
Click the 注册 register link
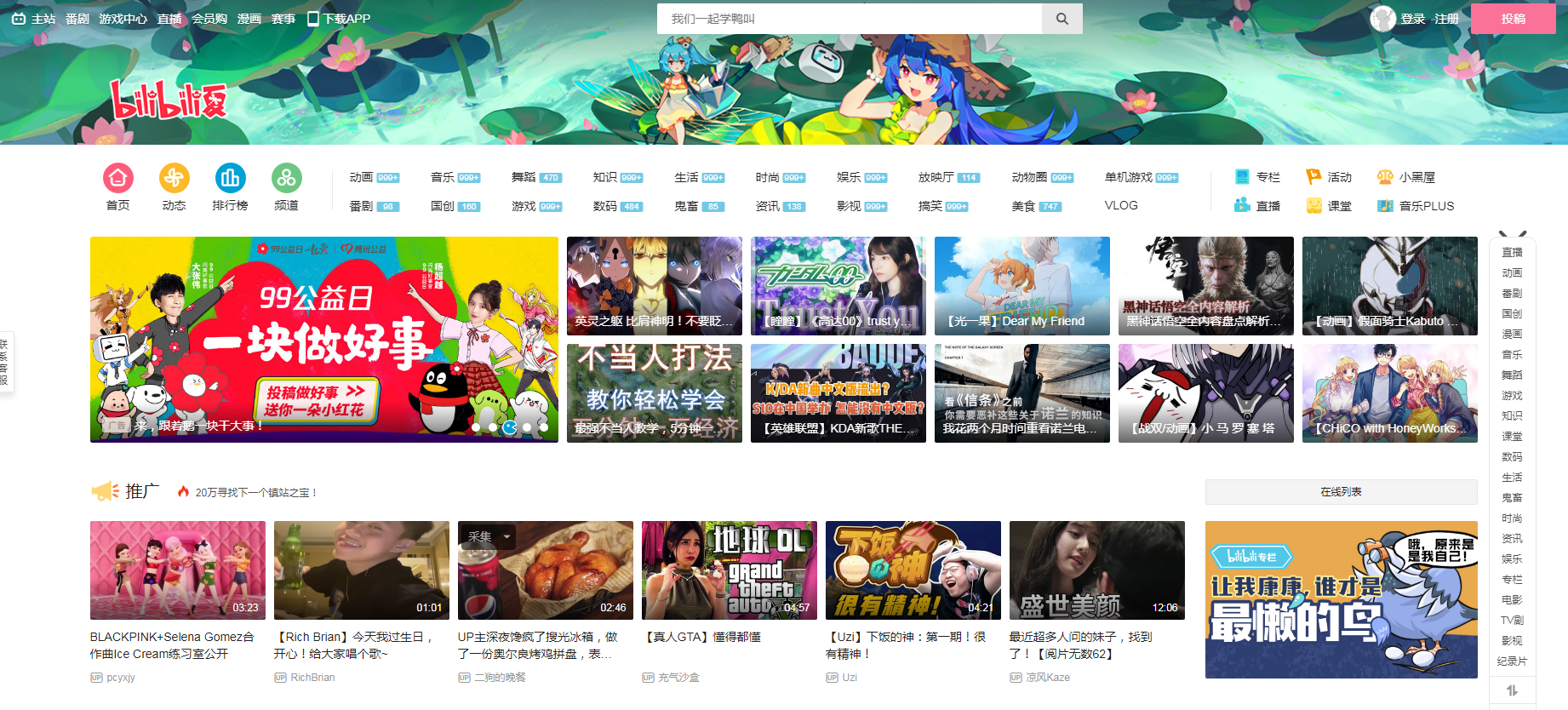tap(1446, 18)
